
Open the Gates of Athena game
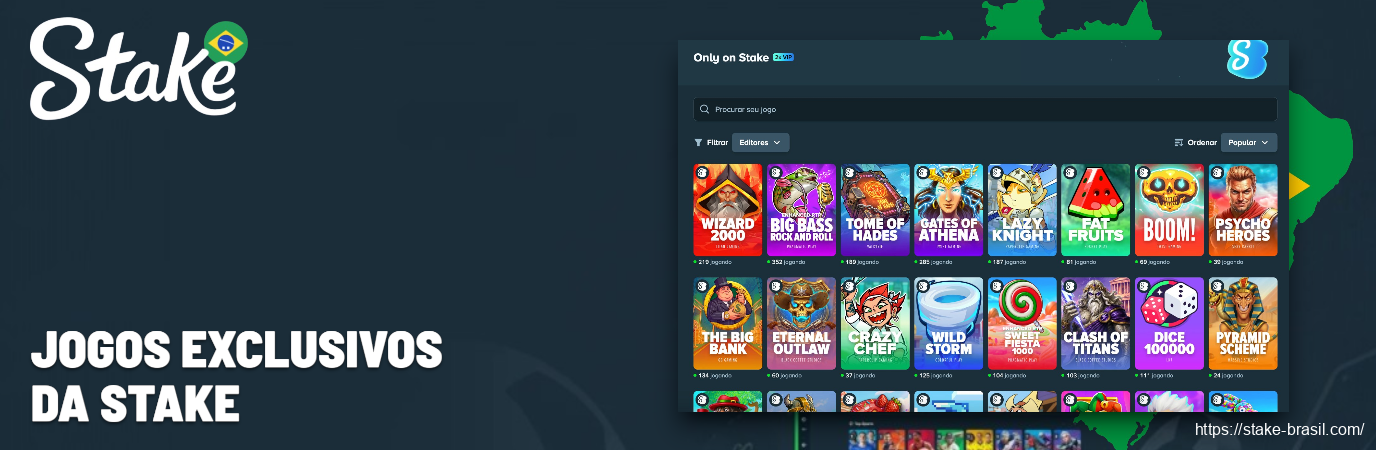point(949,210)
